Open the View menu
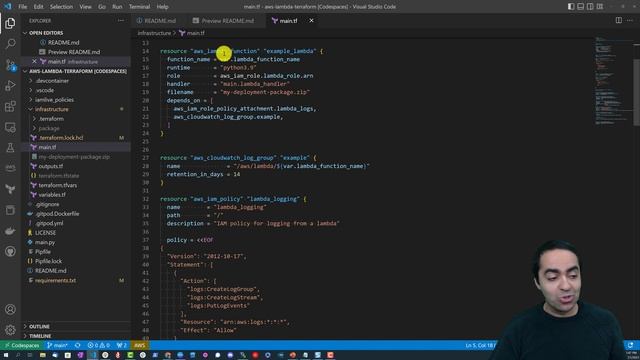640x360 pixels. click(x=85, y=7)
